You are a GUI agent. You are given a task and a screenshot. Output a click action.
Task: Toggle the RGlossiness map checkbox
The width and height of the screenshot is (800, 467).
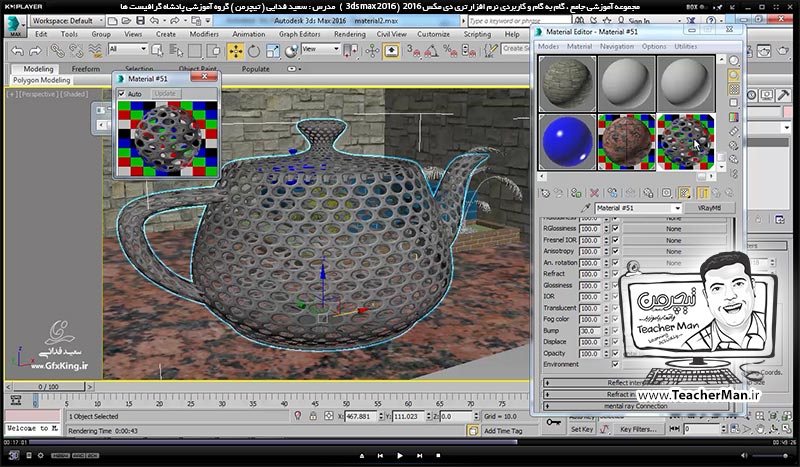click(x=615, y=229)
